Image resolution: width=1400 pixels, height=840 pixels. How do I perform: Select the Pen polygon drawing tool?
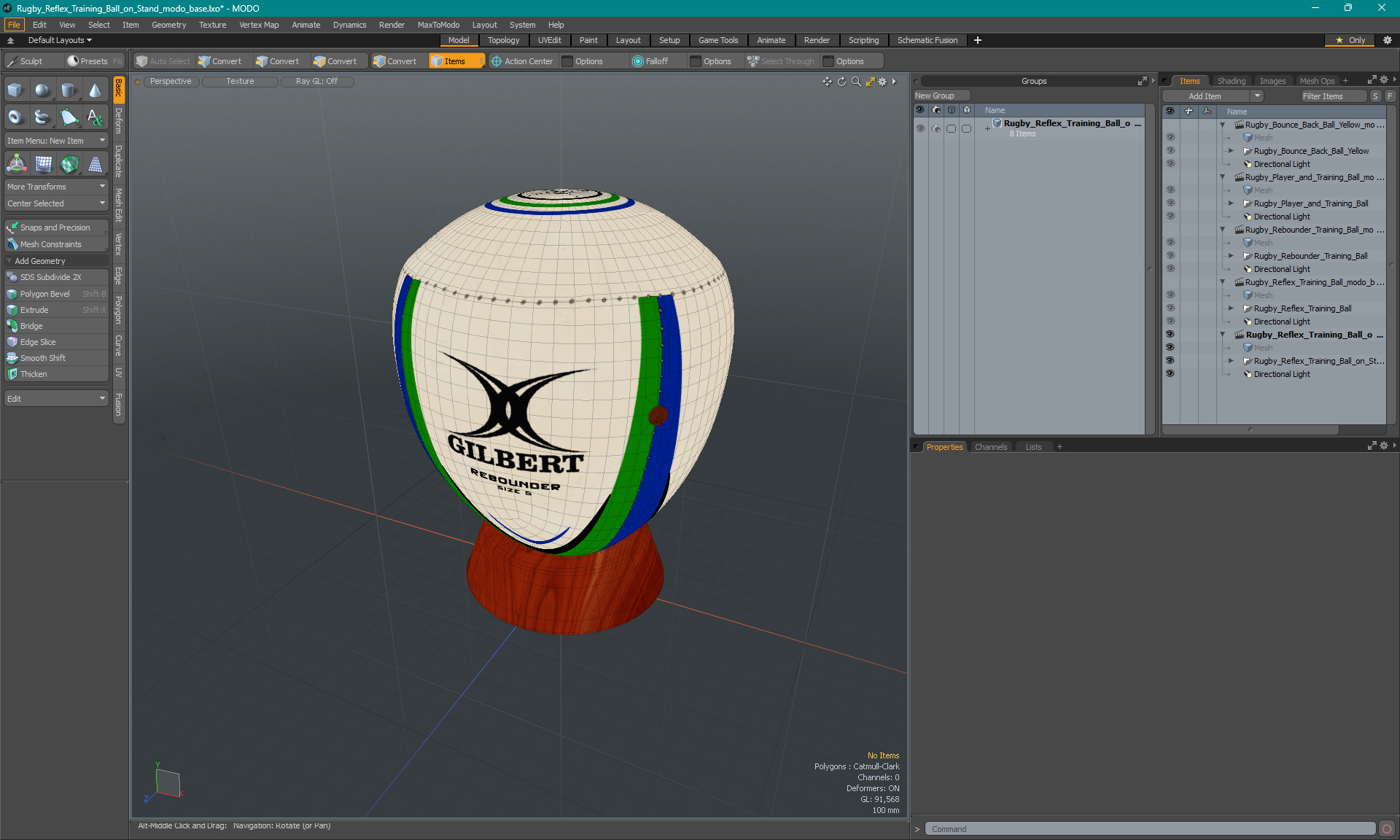pos(69,117)
